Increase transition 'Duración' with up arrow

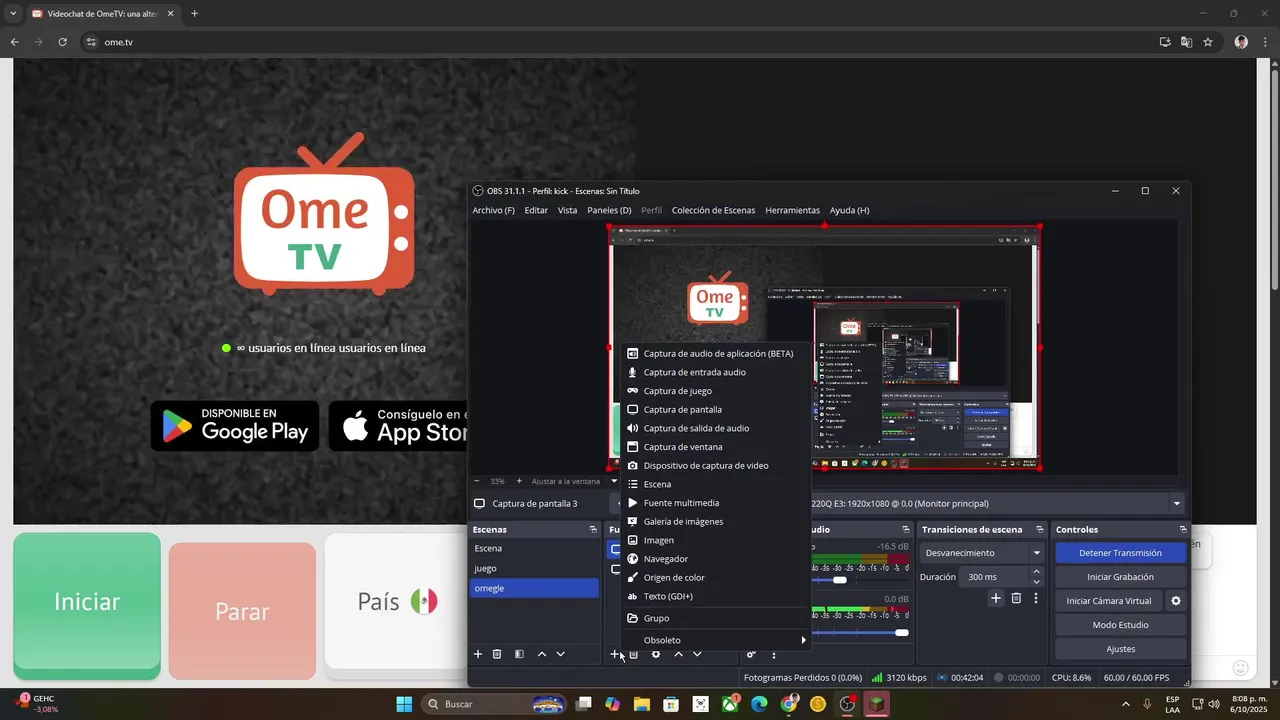(1036, 572)
